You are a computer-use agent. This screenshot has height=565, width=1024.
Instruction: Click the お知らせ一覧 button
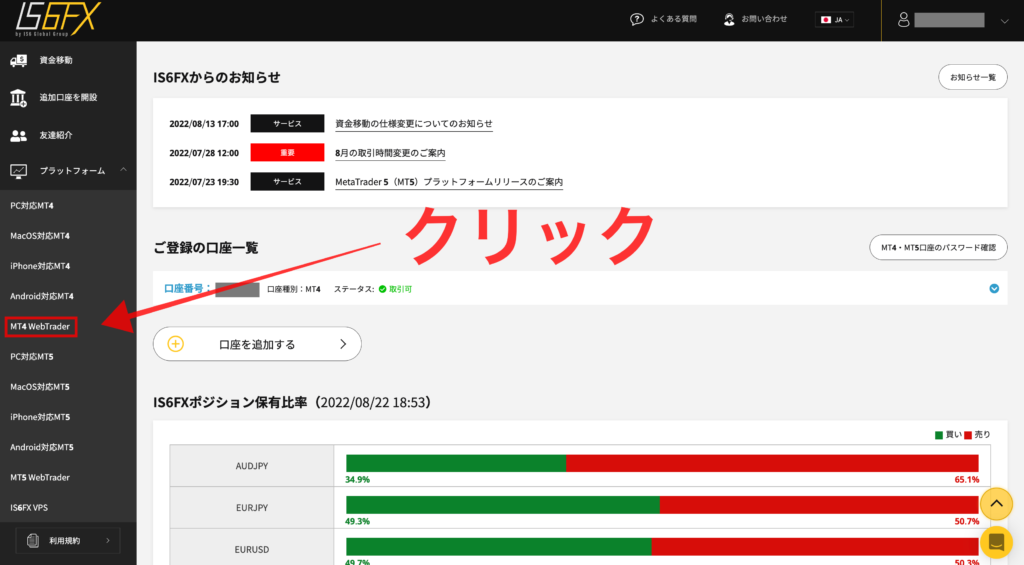click(972, 77)
